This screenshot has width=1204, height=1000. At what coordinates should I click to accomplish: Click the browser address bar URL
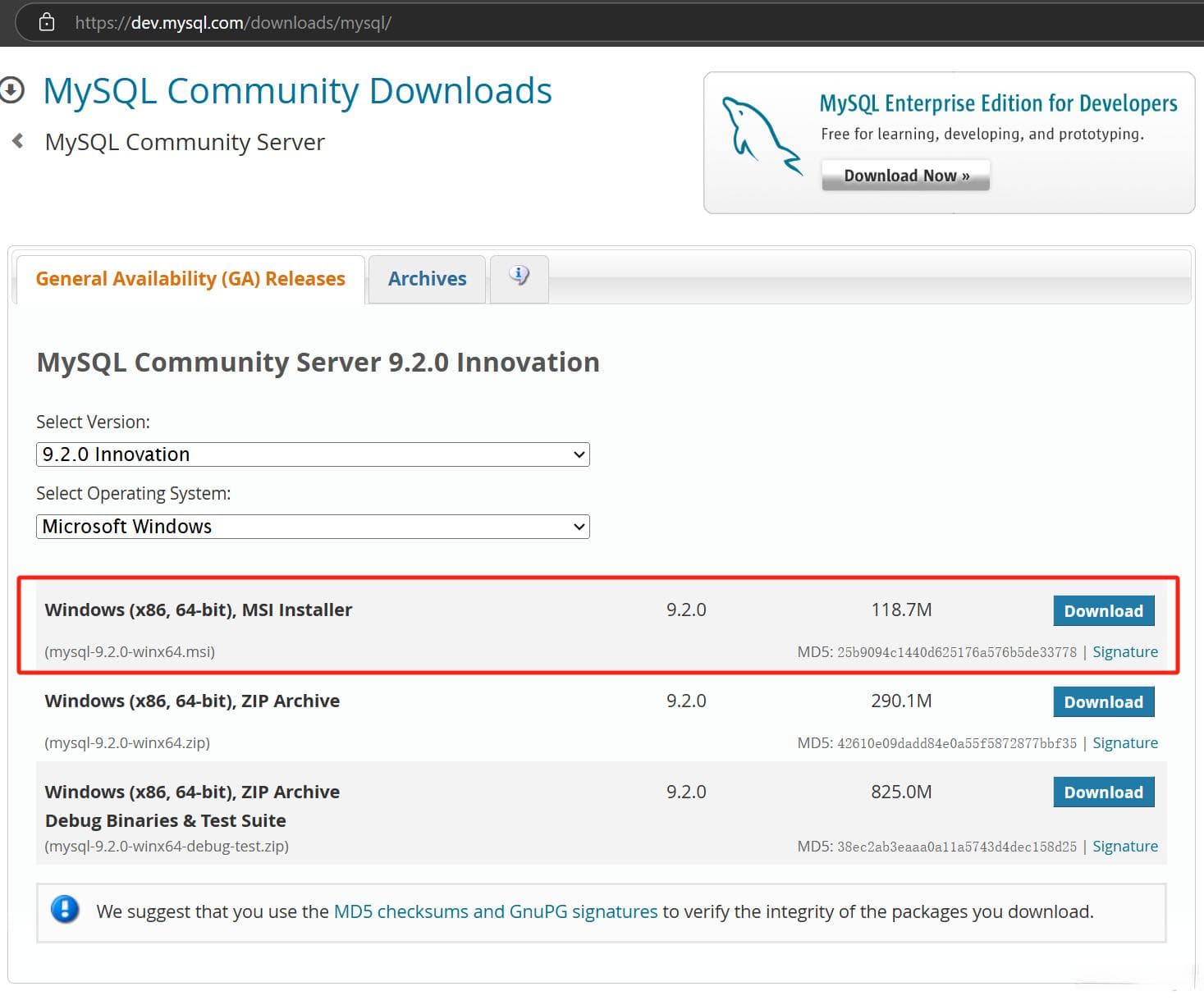(x=233, y=23)
